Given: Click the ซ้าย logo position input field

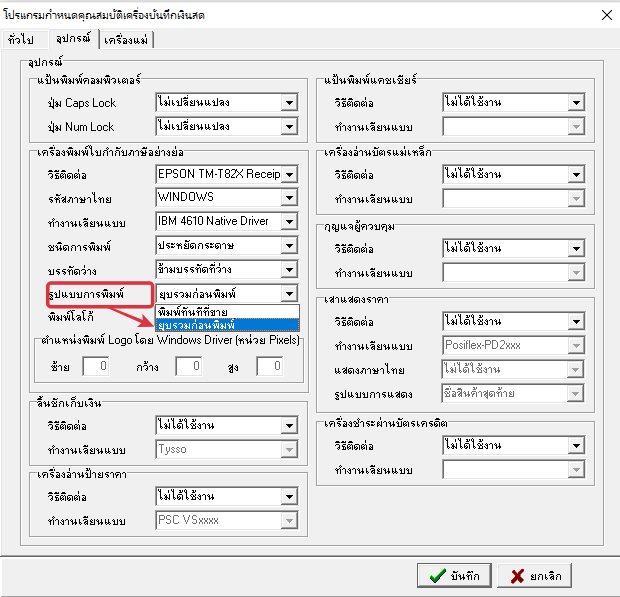Looking at the screenshot, I should 95,367.
